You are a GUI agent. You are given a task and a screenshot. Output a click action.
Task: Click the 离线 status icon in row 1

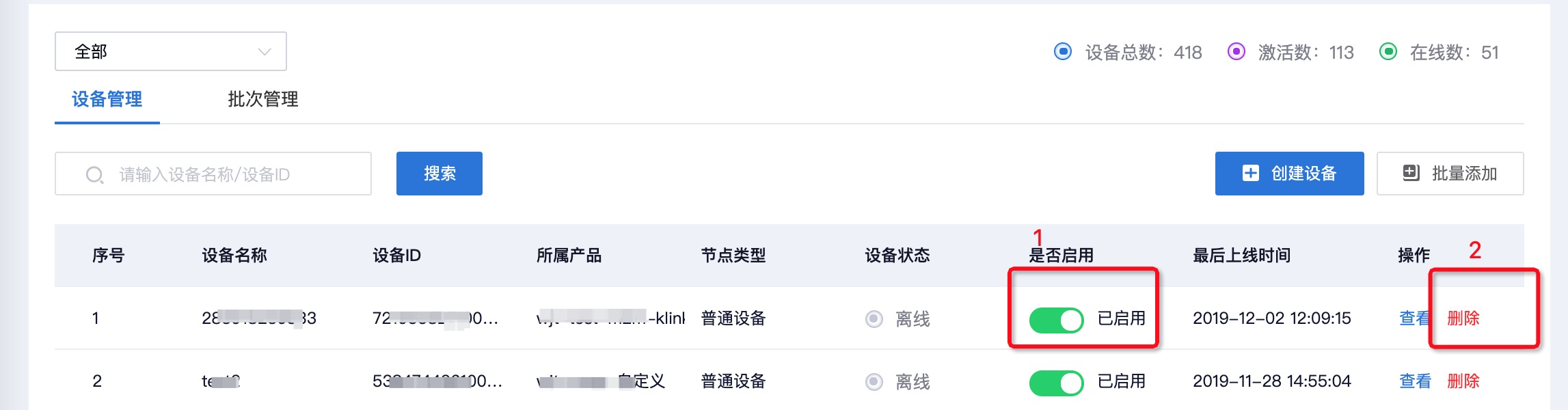pyautogui.click(x=874, y=319)
